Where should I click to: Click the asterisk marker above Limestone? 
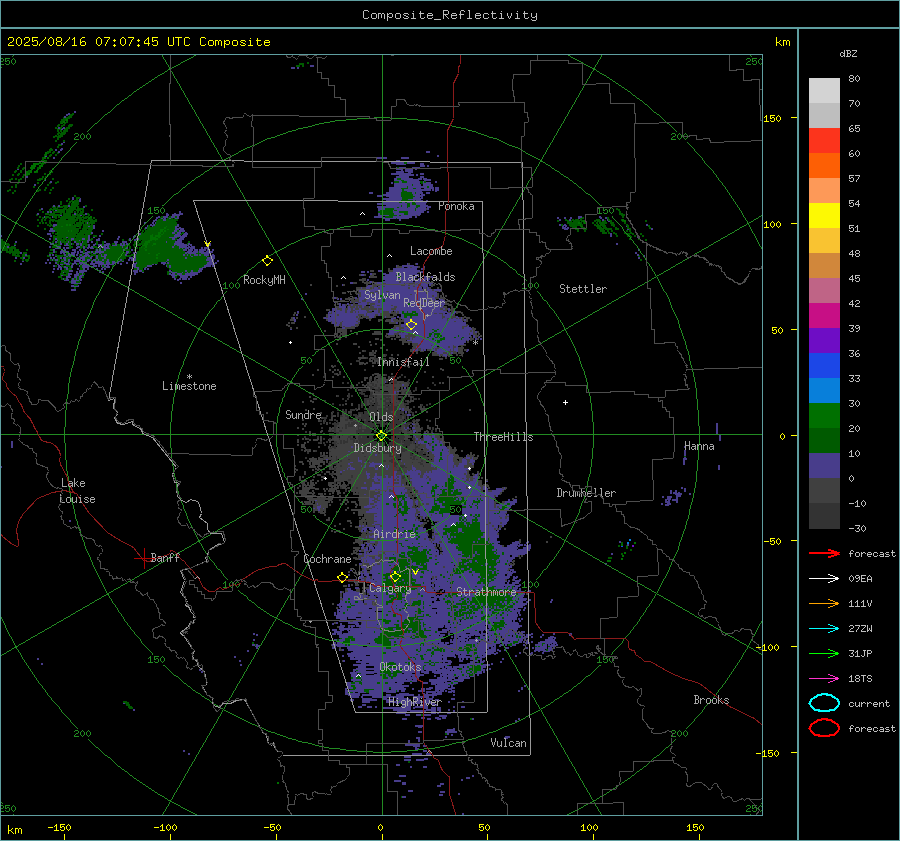point(189,377)
